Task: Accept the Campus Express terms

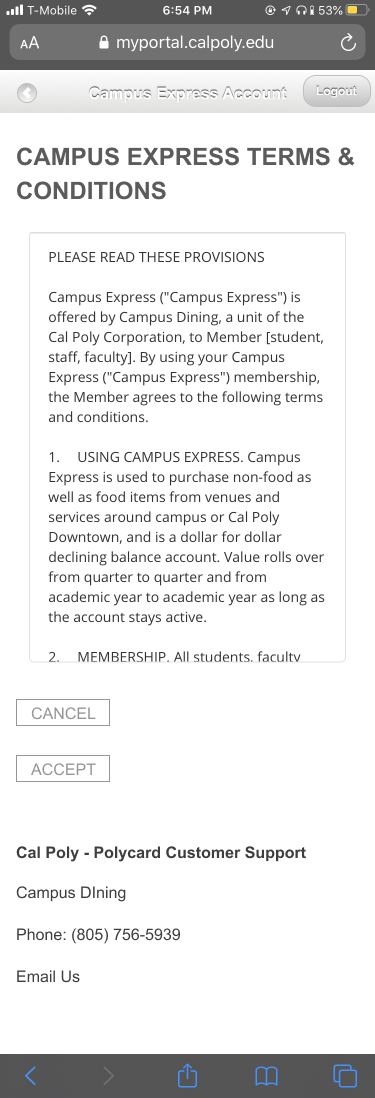Action: click(x=63, y=769)
